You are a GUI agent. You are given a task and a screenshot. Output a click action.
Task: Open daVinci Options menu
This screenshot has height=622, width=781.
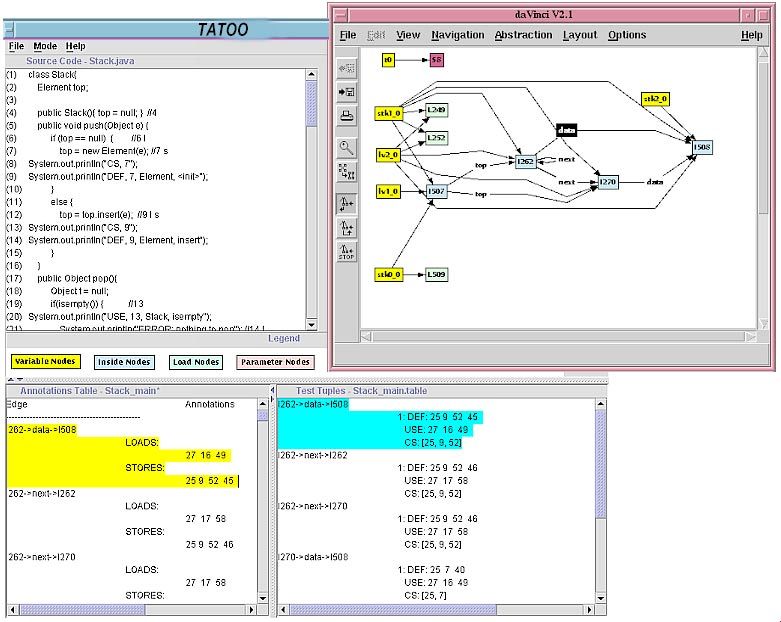pos(627,35)
